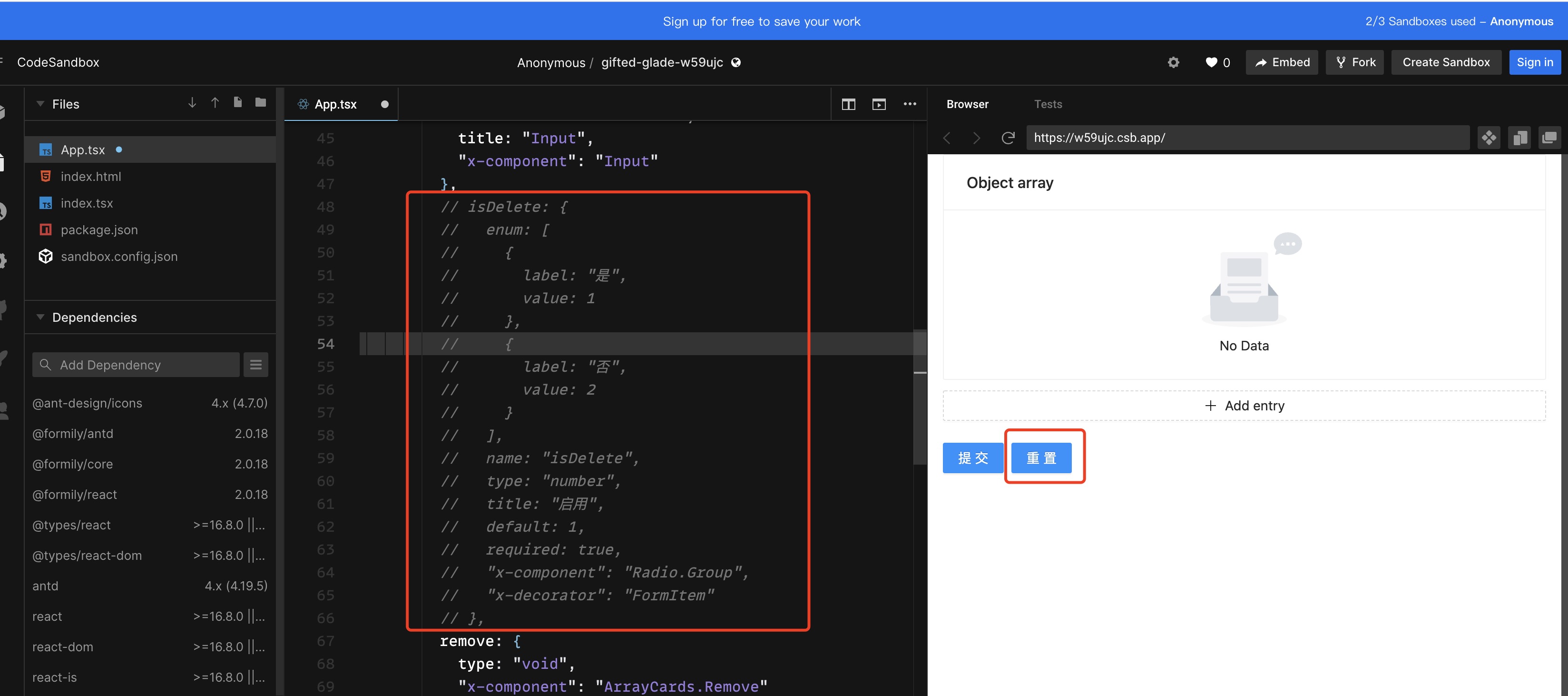Open the dependency list menu button

click(x=255, y=365)
